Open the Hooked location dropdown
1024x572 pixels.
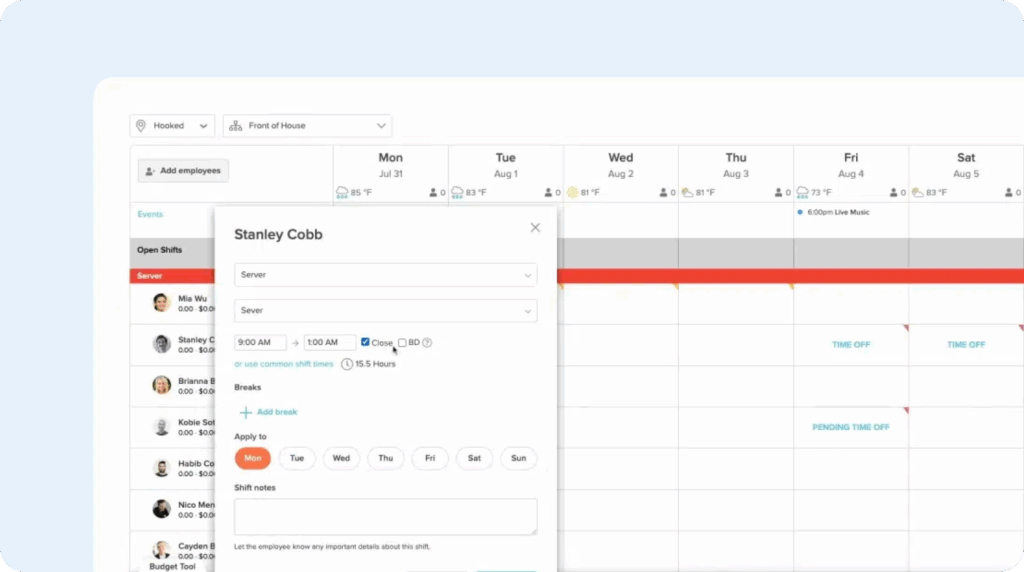click(x=172, y=125)
